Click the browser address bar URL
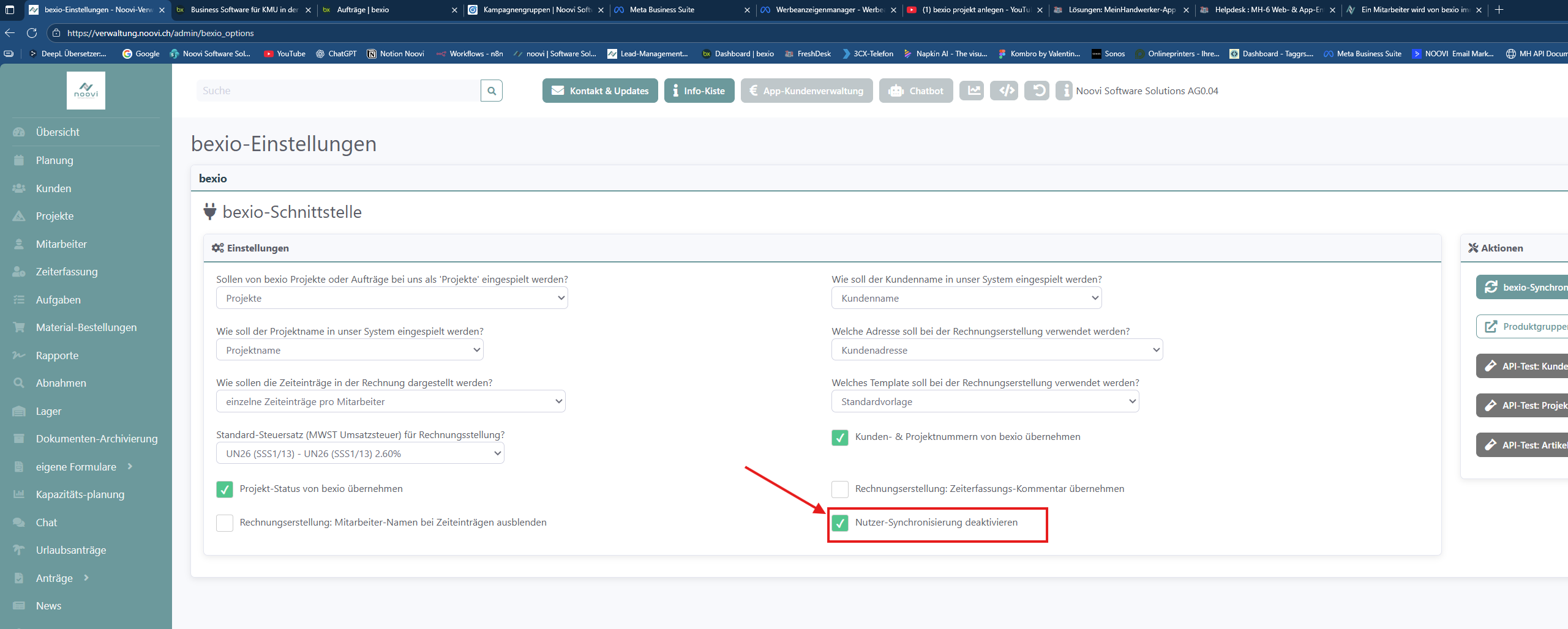 pos(160,33)
